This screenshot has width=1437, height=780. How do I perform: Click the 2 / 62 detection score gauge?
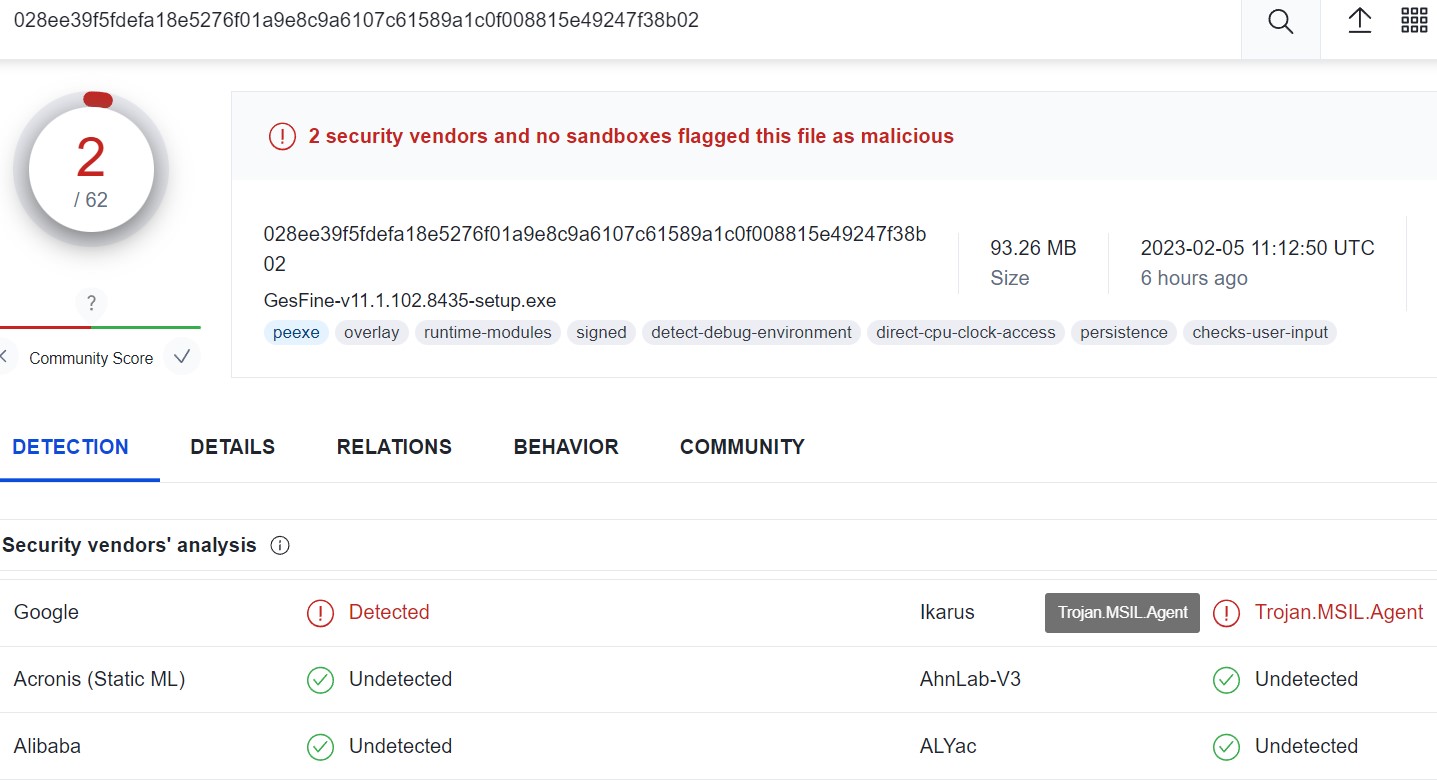[91, 172]
